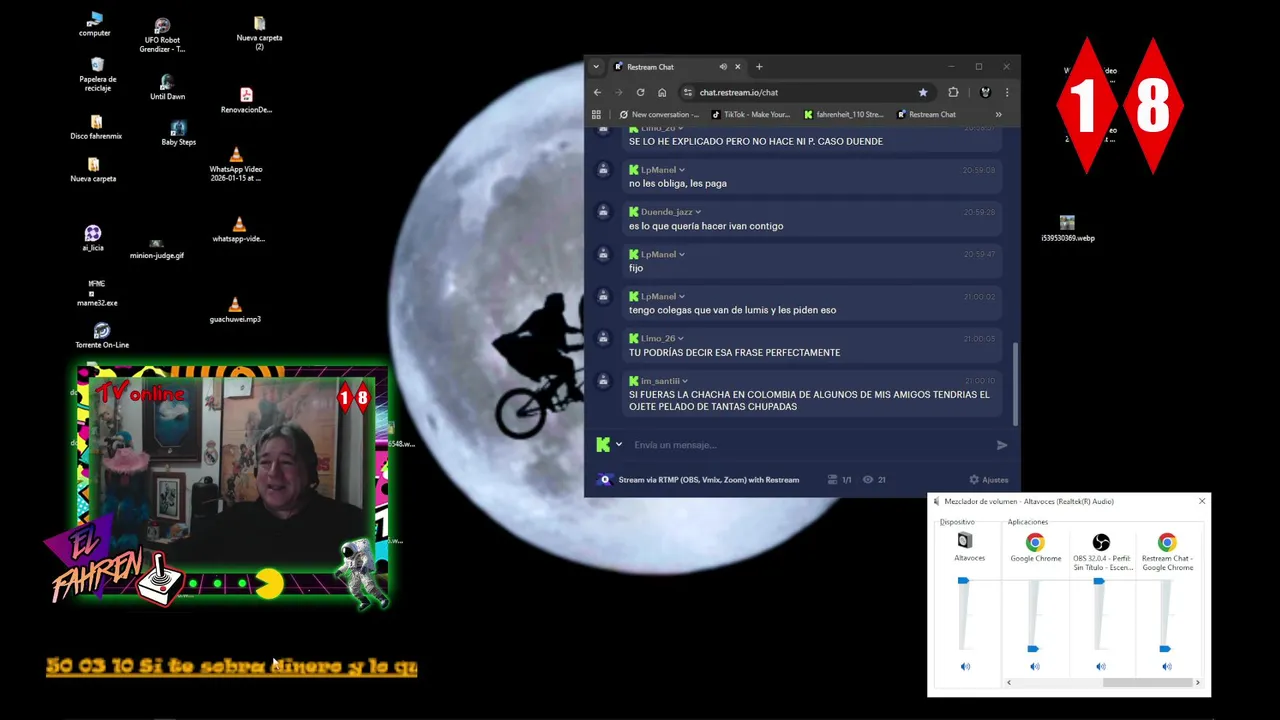Mute Restream Chat - Google Chrome audio
This screenshot has width=1280, height=720.
click(x=1167, y=666)
